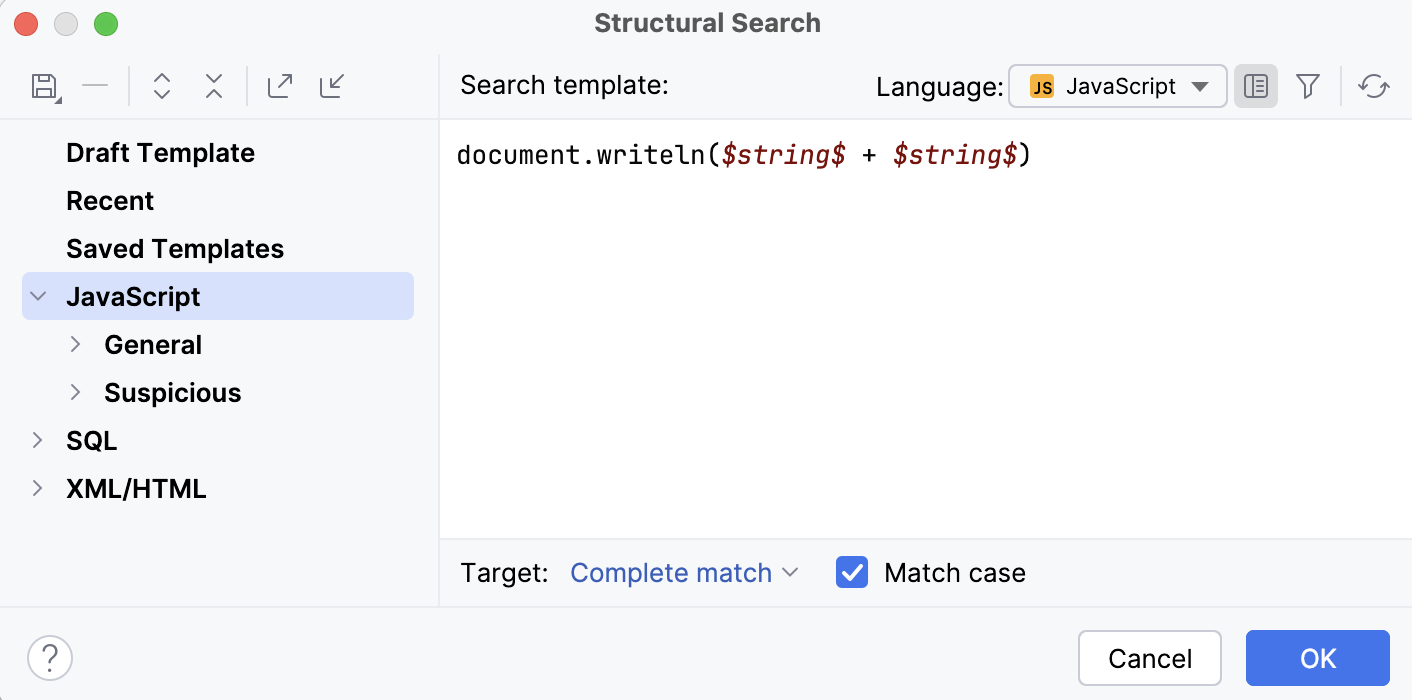Import template from clipboard
This screenshot has height=700, width=1412.
click(331, 86)
